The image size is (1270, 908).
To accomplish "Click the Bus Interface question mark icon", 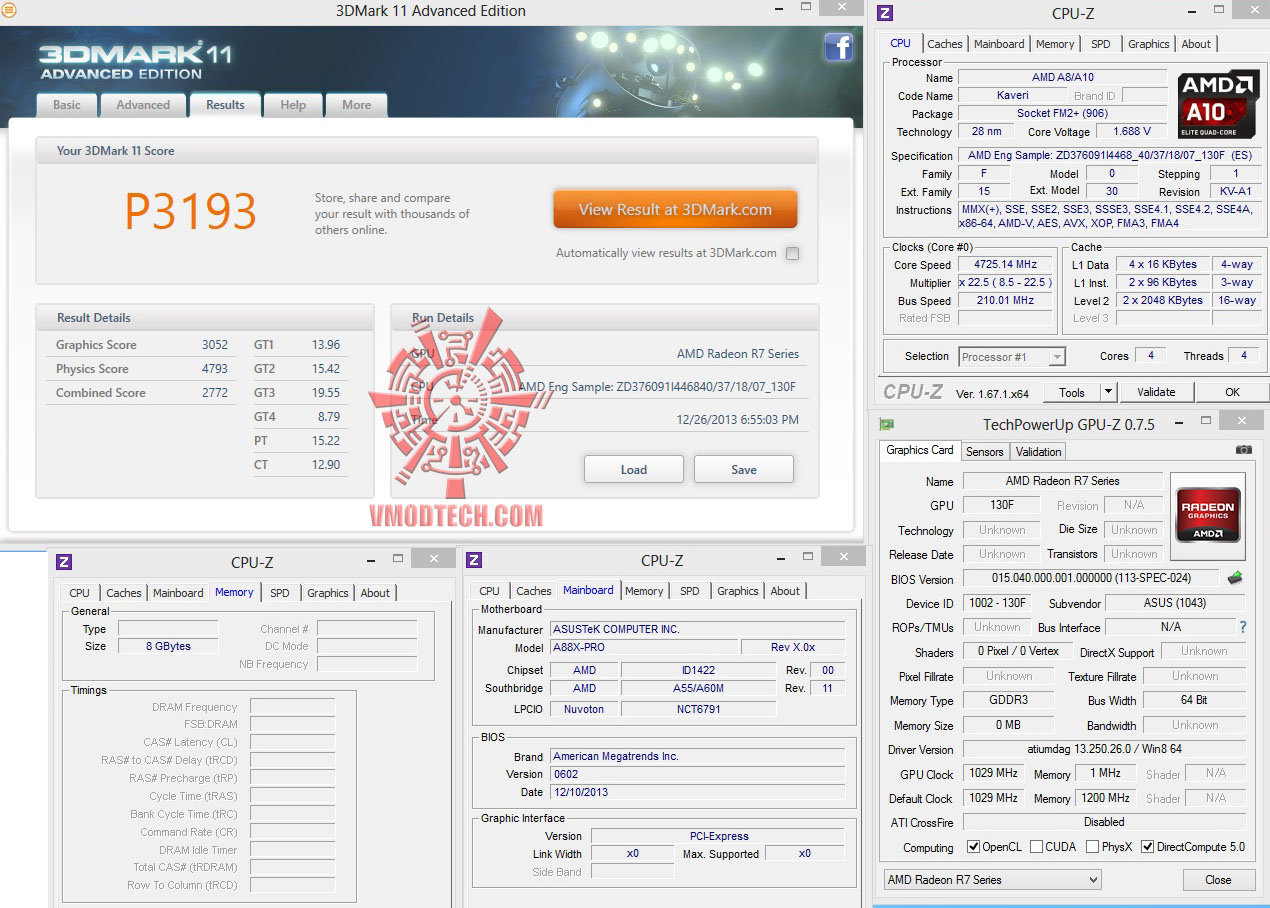I will (x=1243, y=628).
